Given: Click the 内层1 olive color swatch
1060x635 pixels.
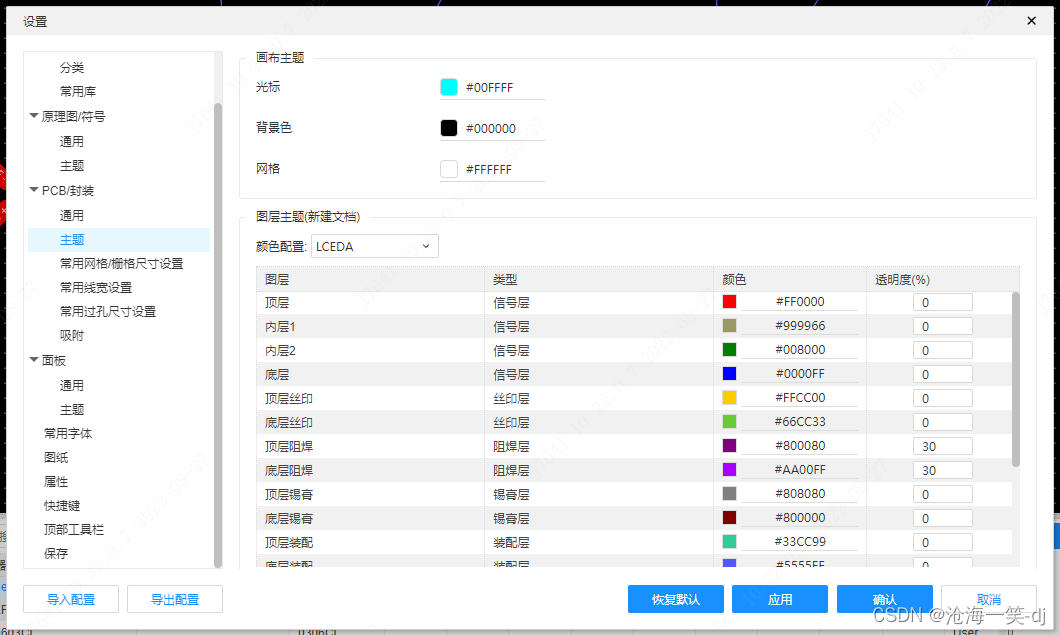Looking at the screenshot, I should coord(729,325).
